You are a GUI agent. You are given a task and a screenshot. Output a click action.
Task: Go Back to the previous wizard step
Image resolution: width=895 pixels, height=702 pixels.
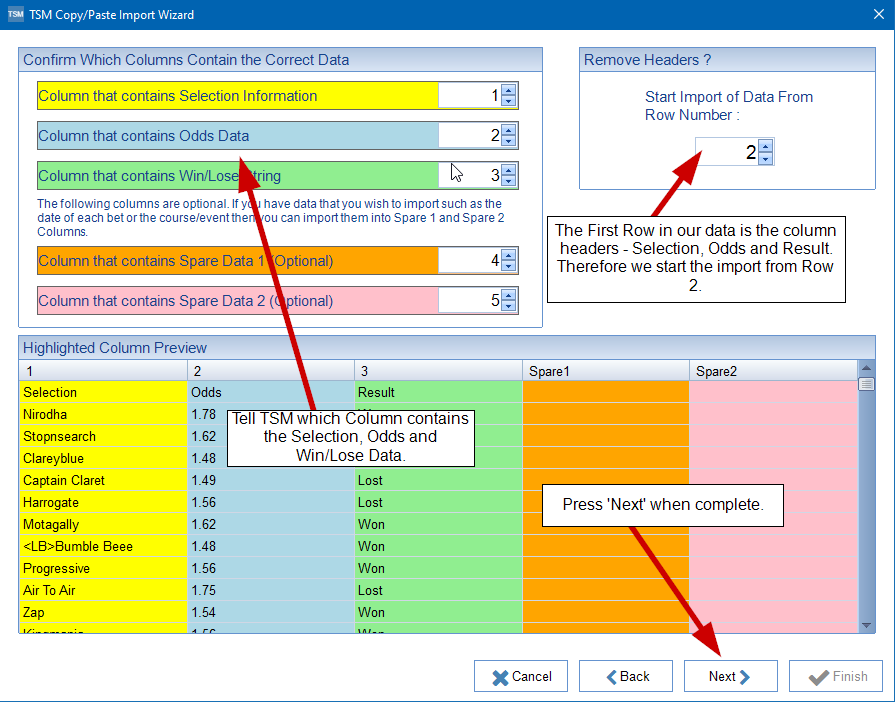626,676
